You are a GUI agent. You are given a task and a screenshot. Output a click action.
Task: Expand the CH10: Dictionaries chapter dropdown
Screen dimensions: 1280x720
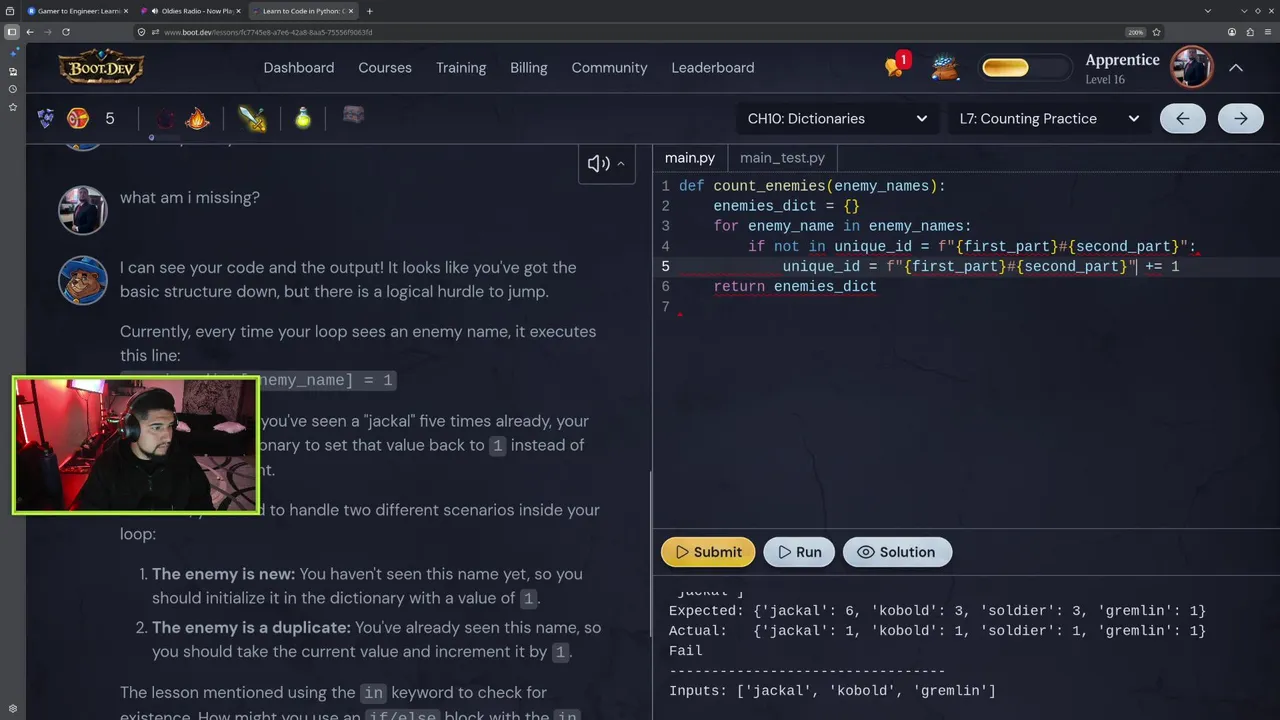click(838, 118)
